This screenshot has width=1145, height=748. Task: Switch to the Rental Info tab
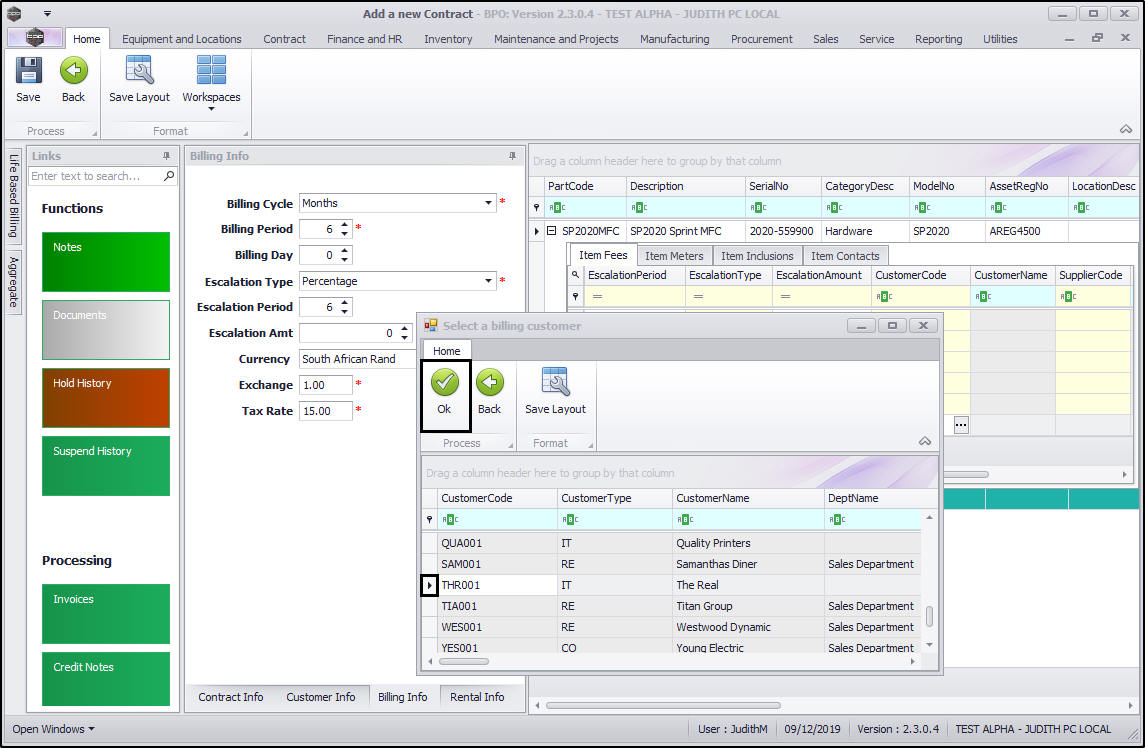477,697
